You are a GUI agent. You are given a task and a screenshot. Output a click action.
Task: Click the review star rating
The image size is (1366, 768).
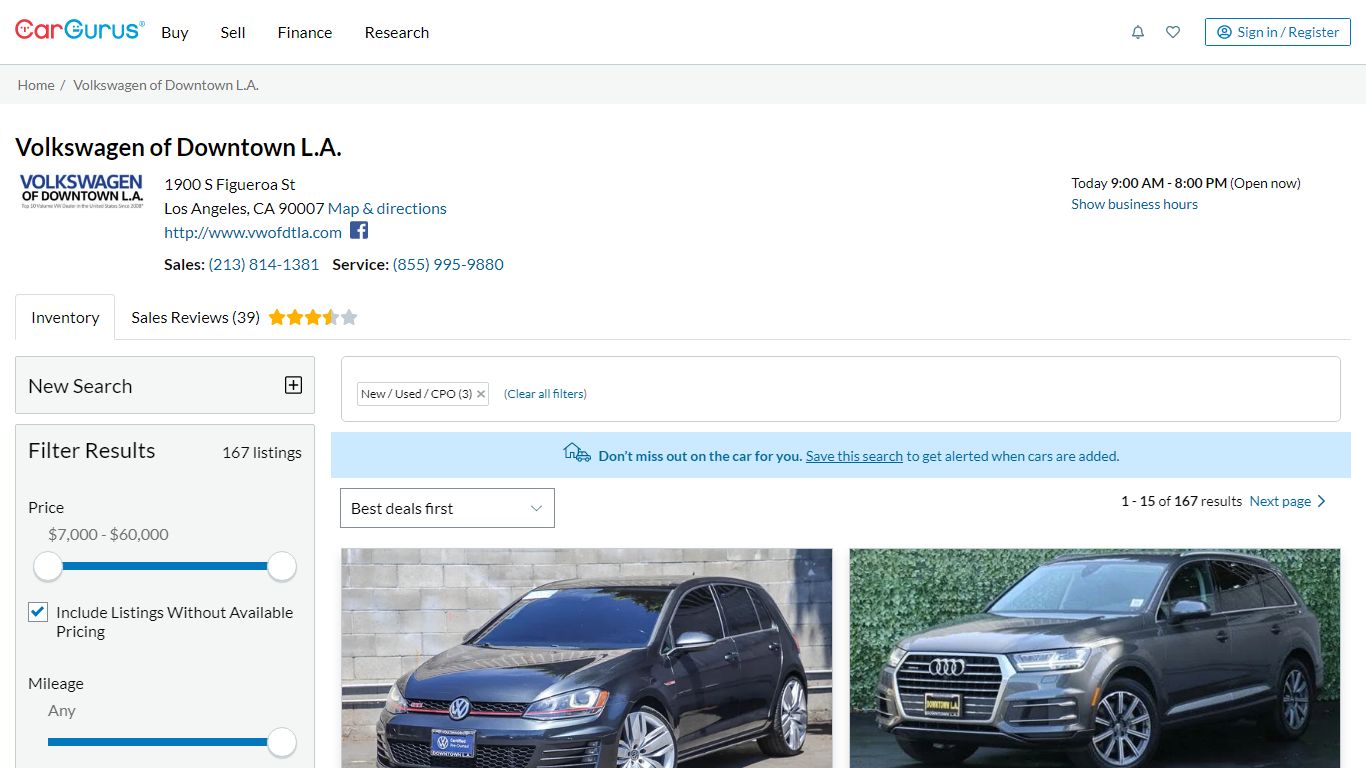click(313, 317)
